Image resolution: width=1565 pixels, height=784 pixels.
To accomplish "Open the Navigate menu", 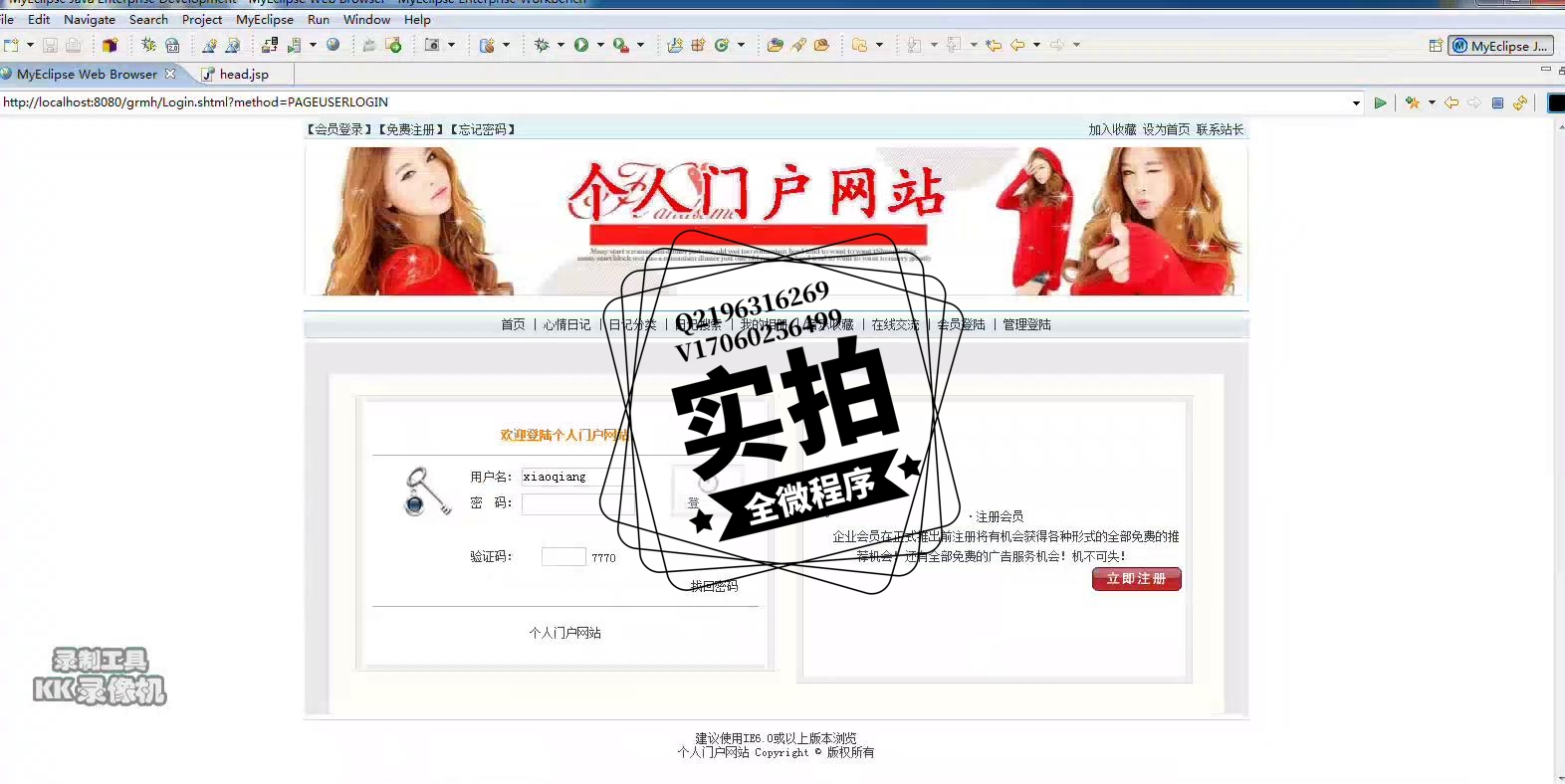I will pos(90,19).
